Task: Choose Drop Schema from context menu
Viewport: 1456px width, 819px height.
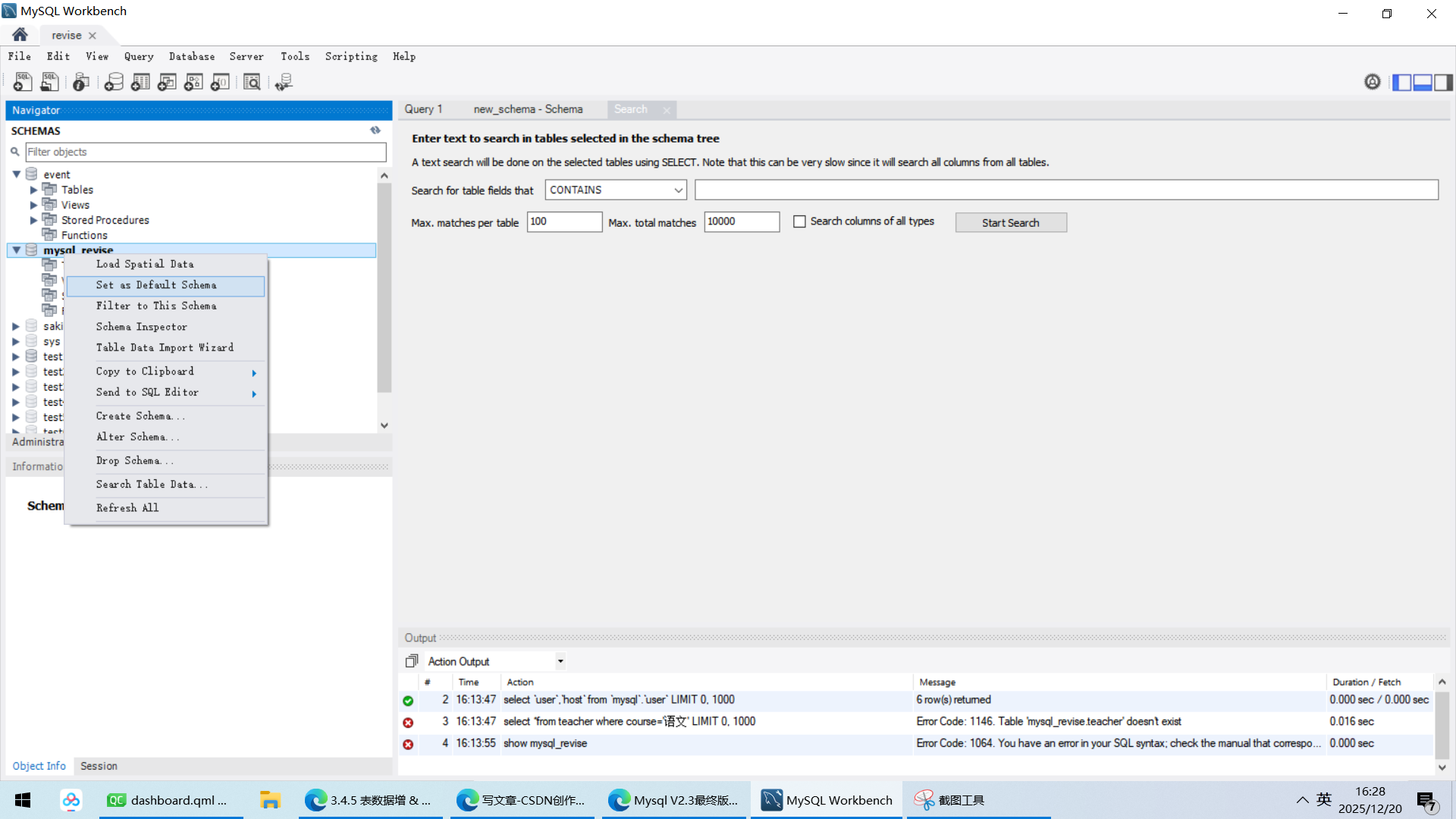Action: tap(134, 461)
